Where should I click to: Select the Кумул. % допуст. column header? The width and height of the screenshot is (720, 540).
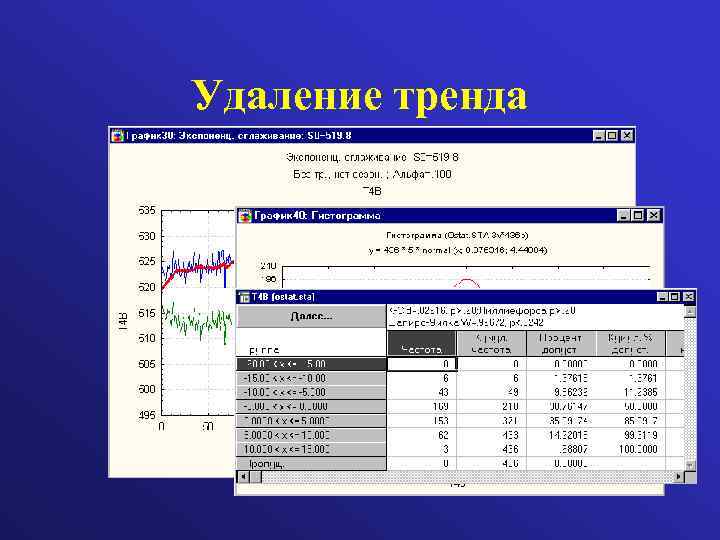point(630,343)
